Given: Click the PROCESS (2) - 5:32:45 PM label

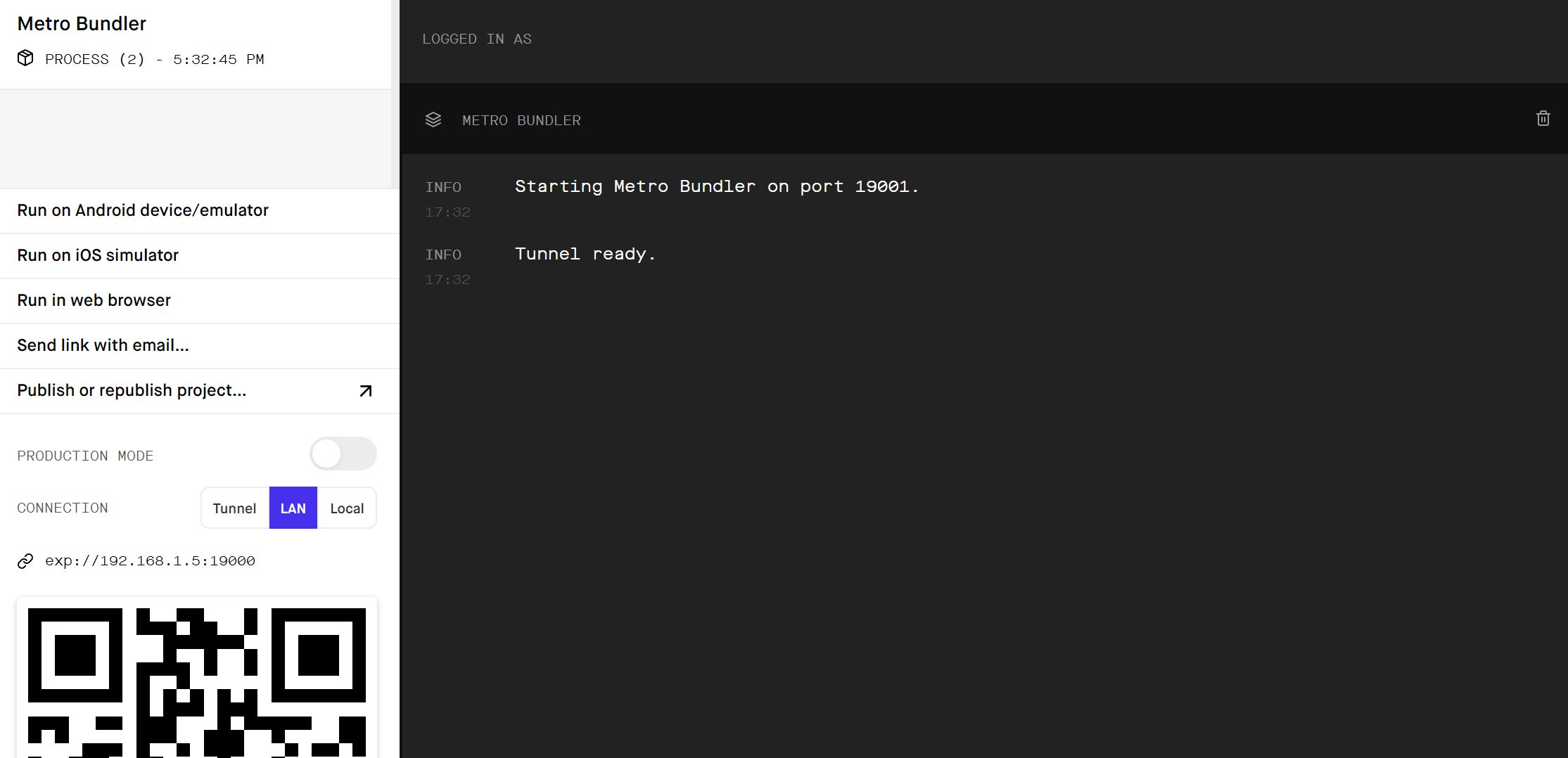Looking at the screenshot, I should tap(155, 60).
